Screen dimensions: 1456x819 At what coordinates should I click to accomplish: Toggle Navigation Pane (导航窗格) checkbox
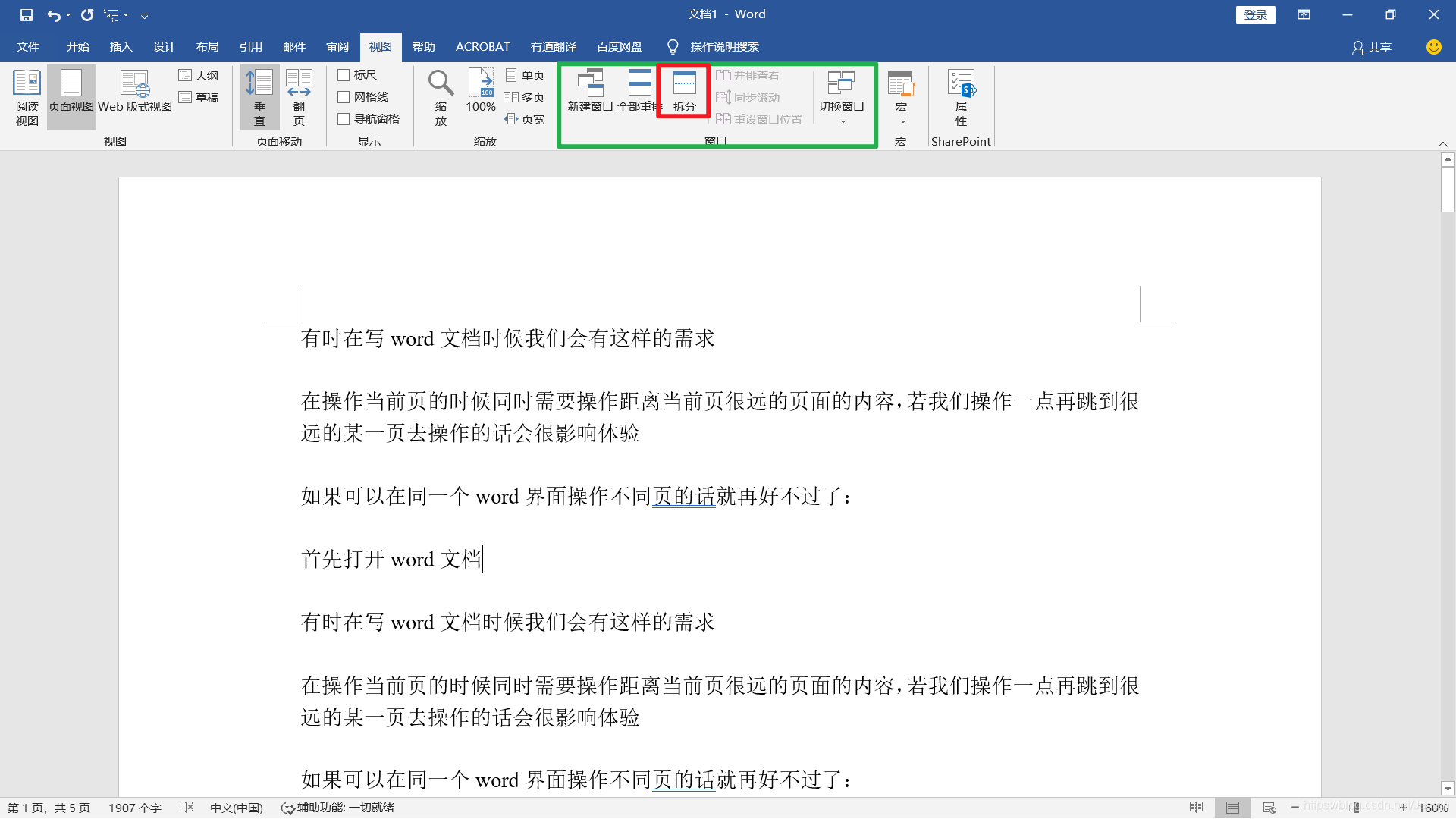344,119
